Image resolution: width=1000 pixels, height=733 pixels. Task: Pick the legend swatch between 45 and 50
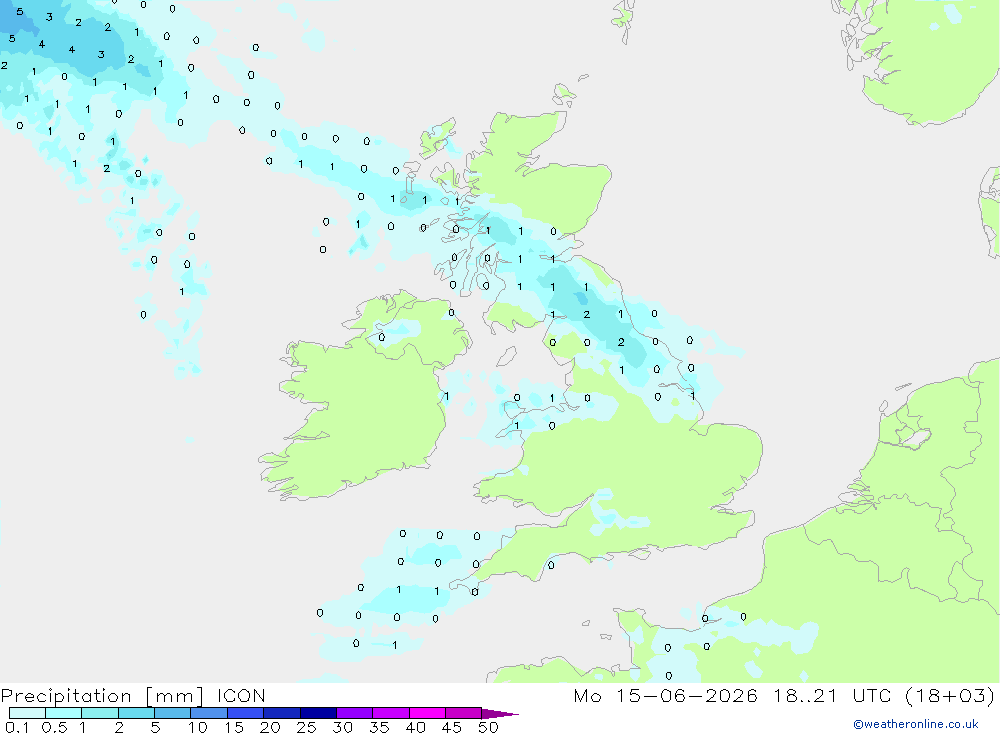[x=463, y=713]
